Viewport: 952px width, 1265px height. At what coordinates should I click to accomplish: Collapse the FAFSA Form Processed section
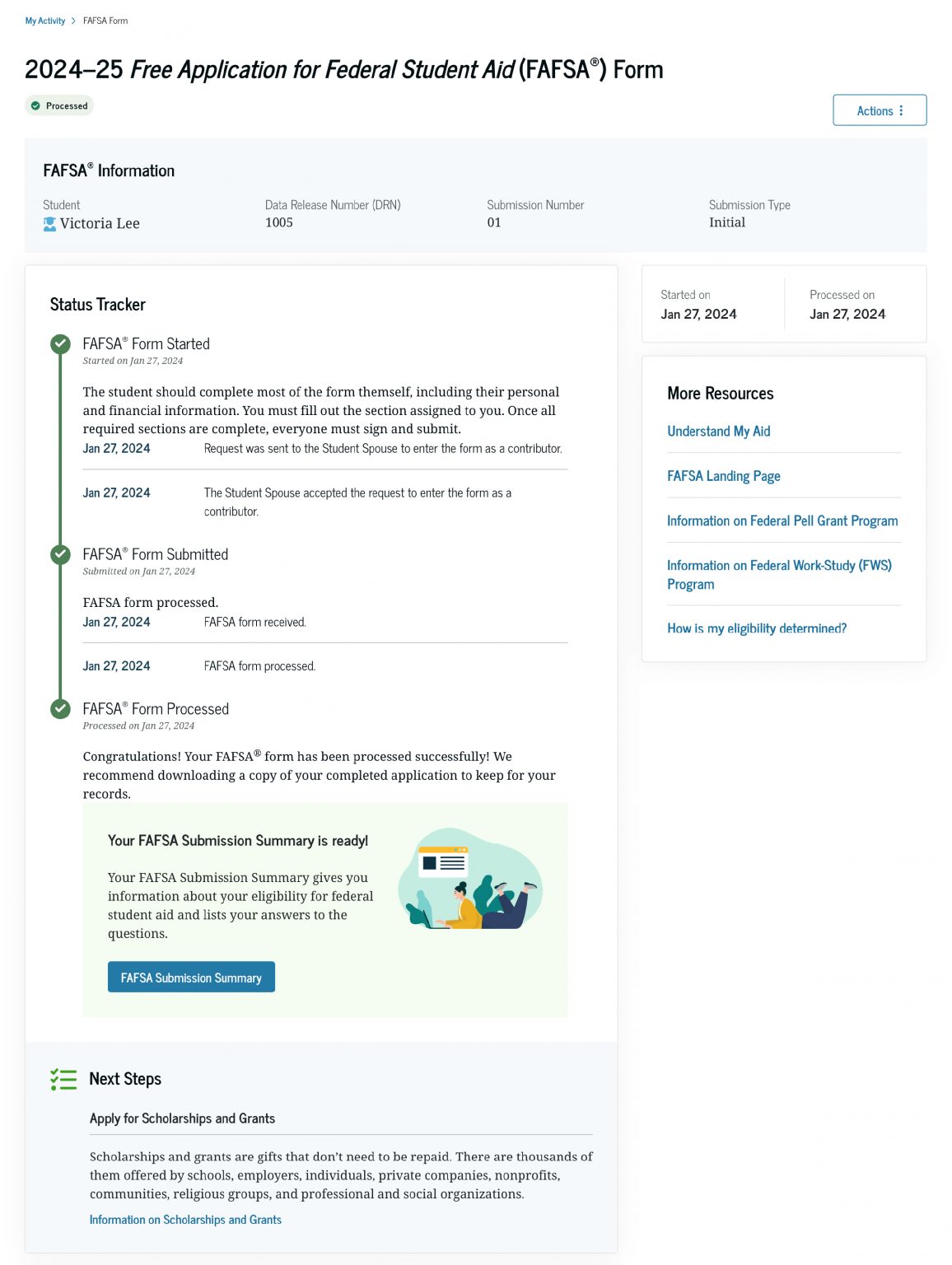pyautogui.click(x=156, y=708)
